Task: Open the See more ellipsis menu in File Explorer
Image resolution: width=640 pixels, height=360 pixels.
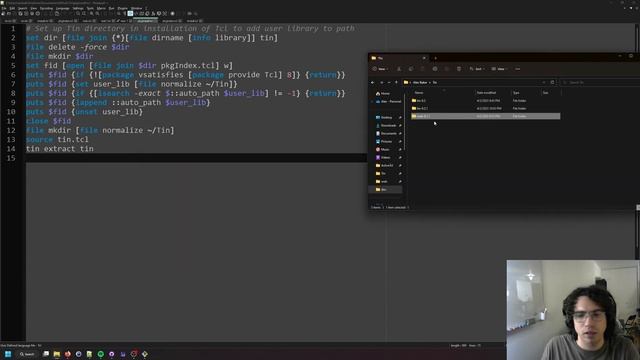Action: pyautogui.click(x=518, y=69)
